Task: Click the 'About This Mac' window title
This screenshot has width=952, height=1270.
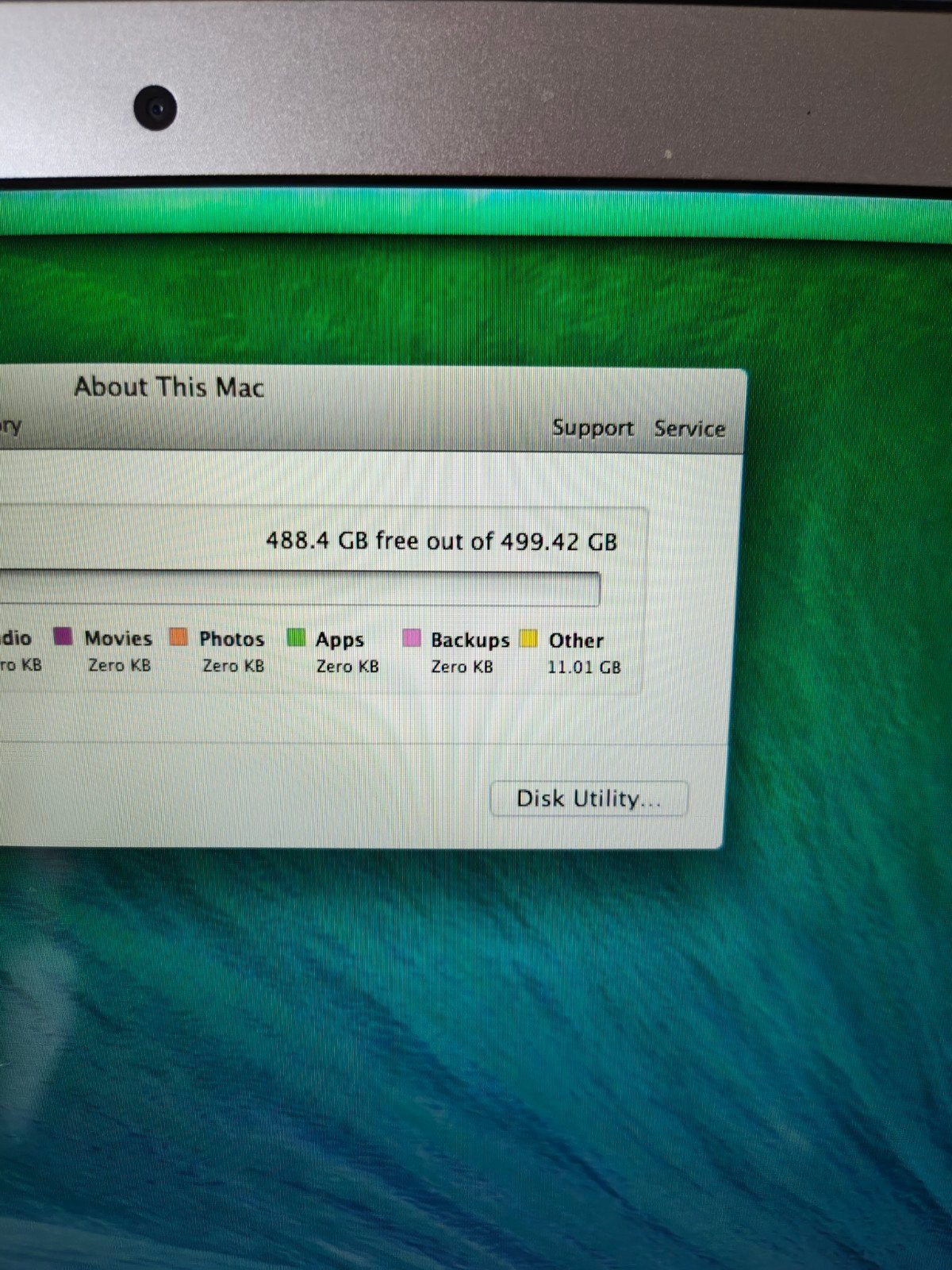Action: tap(169, 387)
